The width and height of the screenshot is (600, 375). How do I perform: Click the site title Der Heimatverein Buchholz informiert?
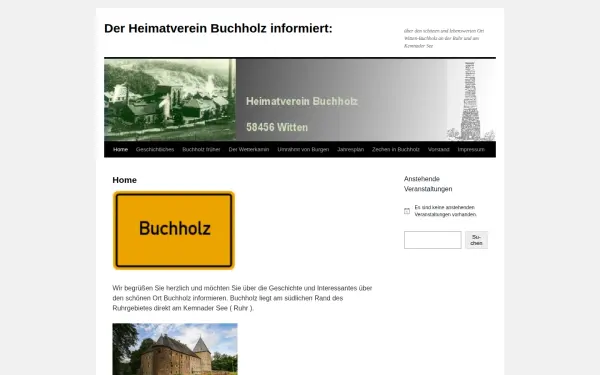point(218,28)
